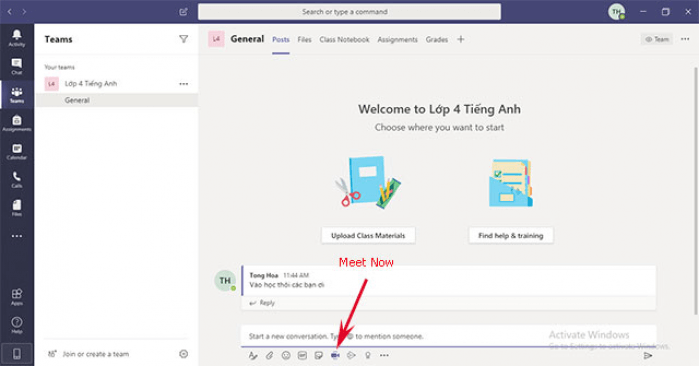
Task: Click the mobile app download icon
Action: click(x=16, y=354)
